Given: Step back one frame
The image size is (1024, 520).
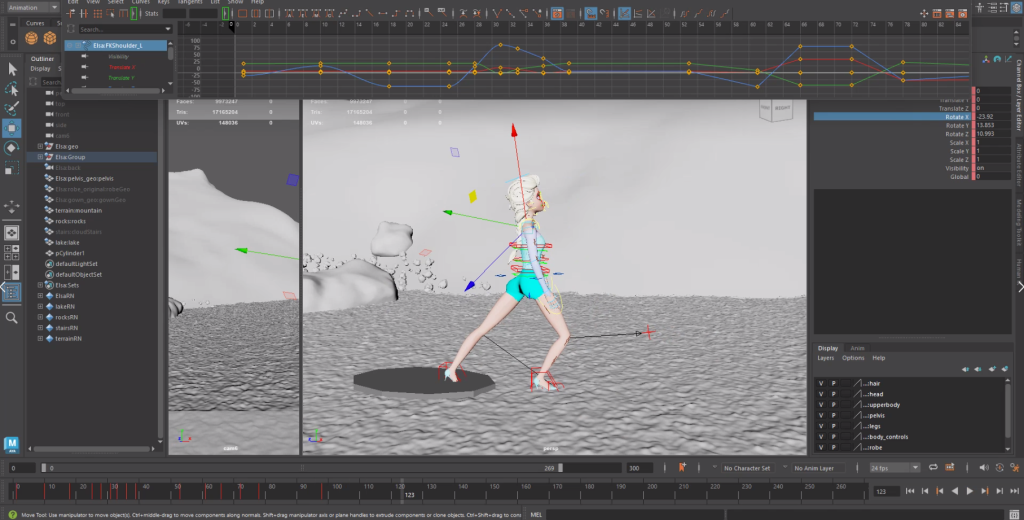Looking at the screenshot, I should 925,491.
